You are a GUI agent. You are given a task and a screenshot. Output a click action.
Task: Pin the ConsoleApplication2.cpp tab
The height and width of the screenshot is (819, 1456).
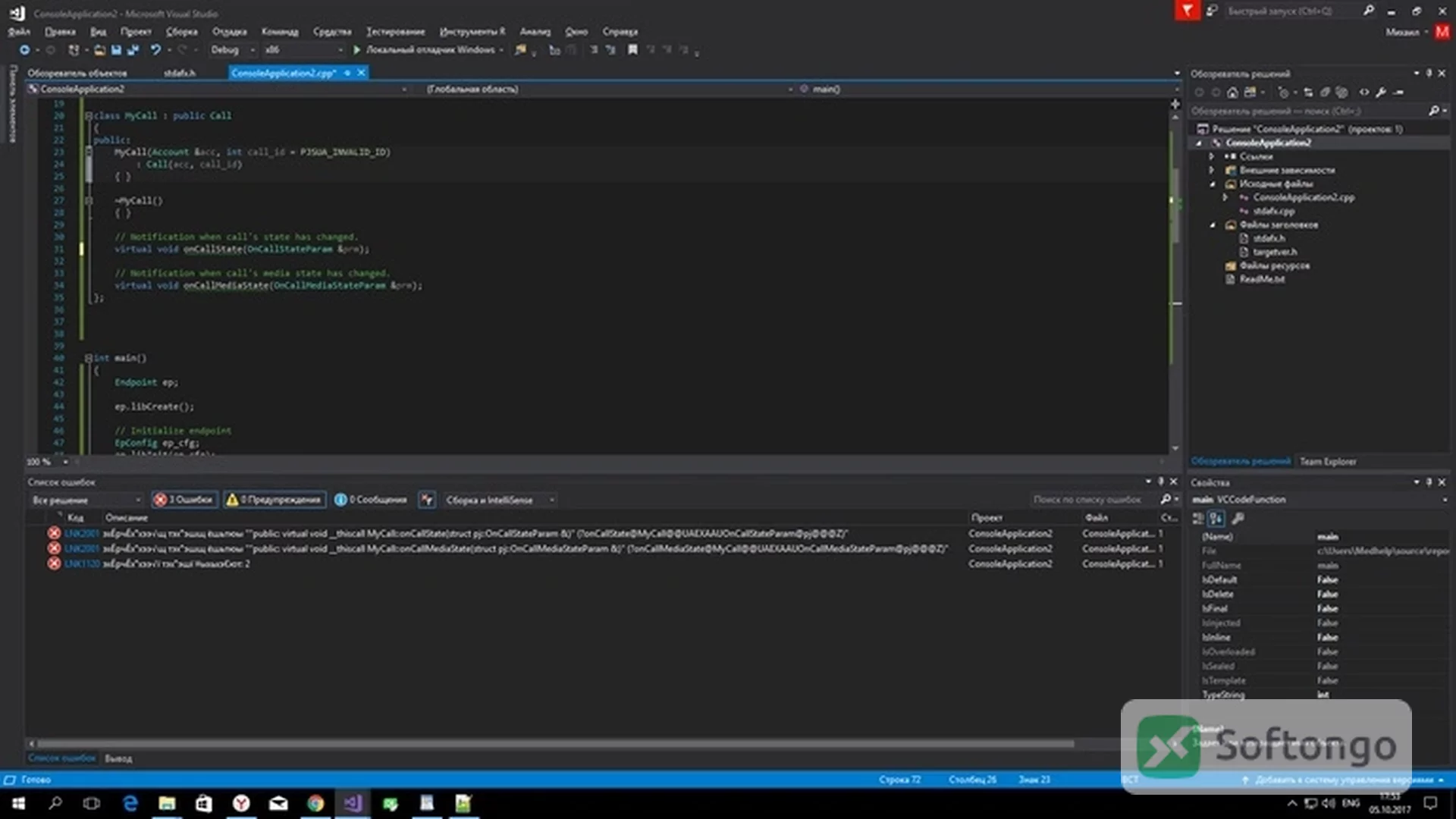pos(347,73)
